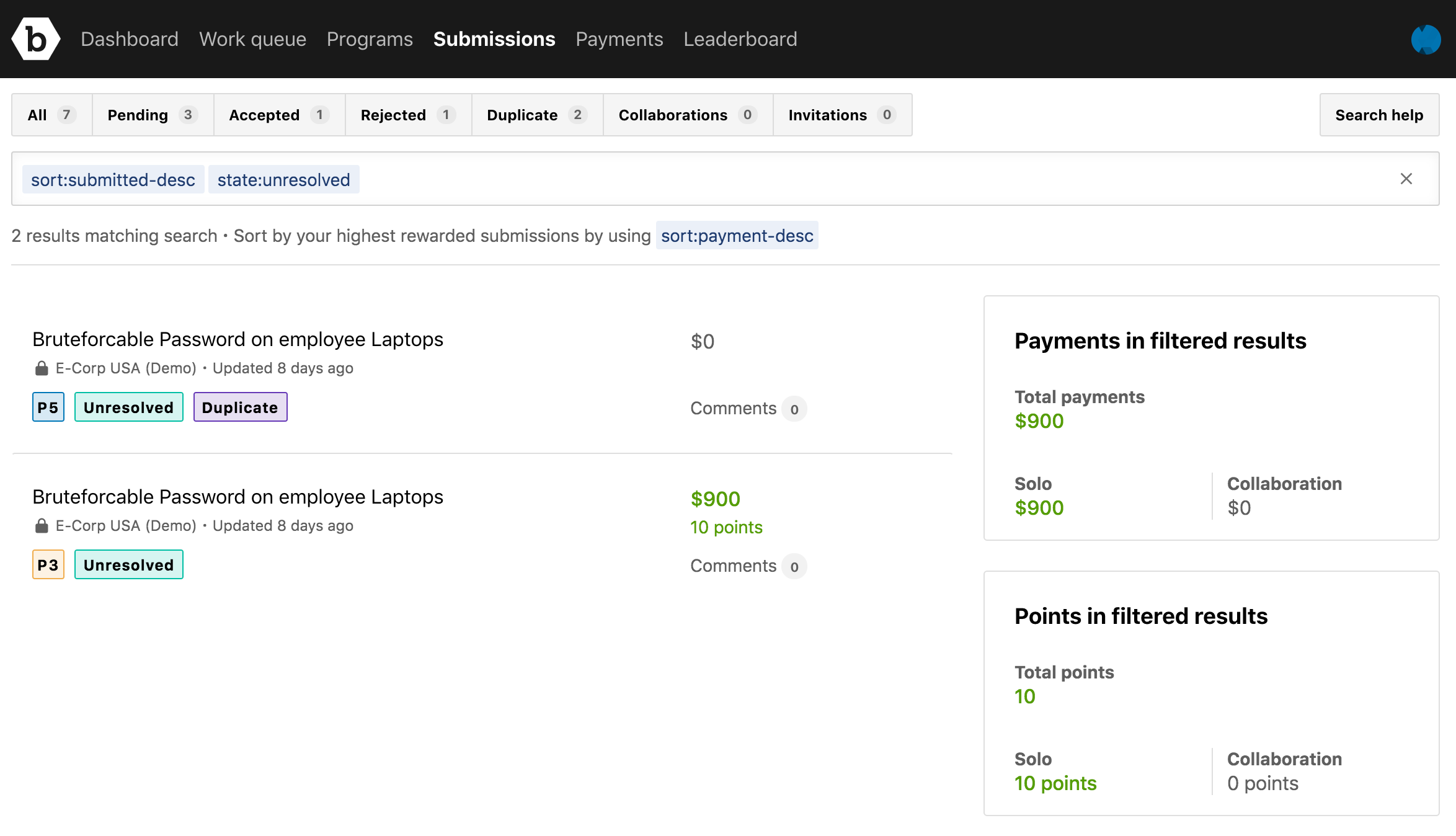The height and width of the screenshot is (836, 1456).
Task: Apply the sort:payment-desc suggestion
Action: tap(737, 236)
